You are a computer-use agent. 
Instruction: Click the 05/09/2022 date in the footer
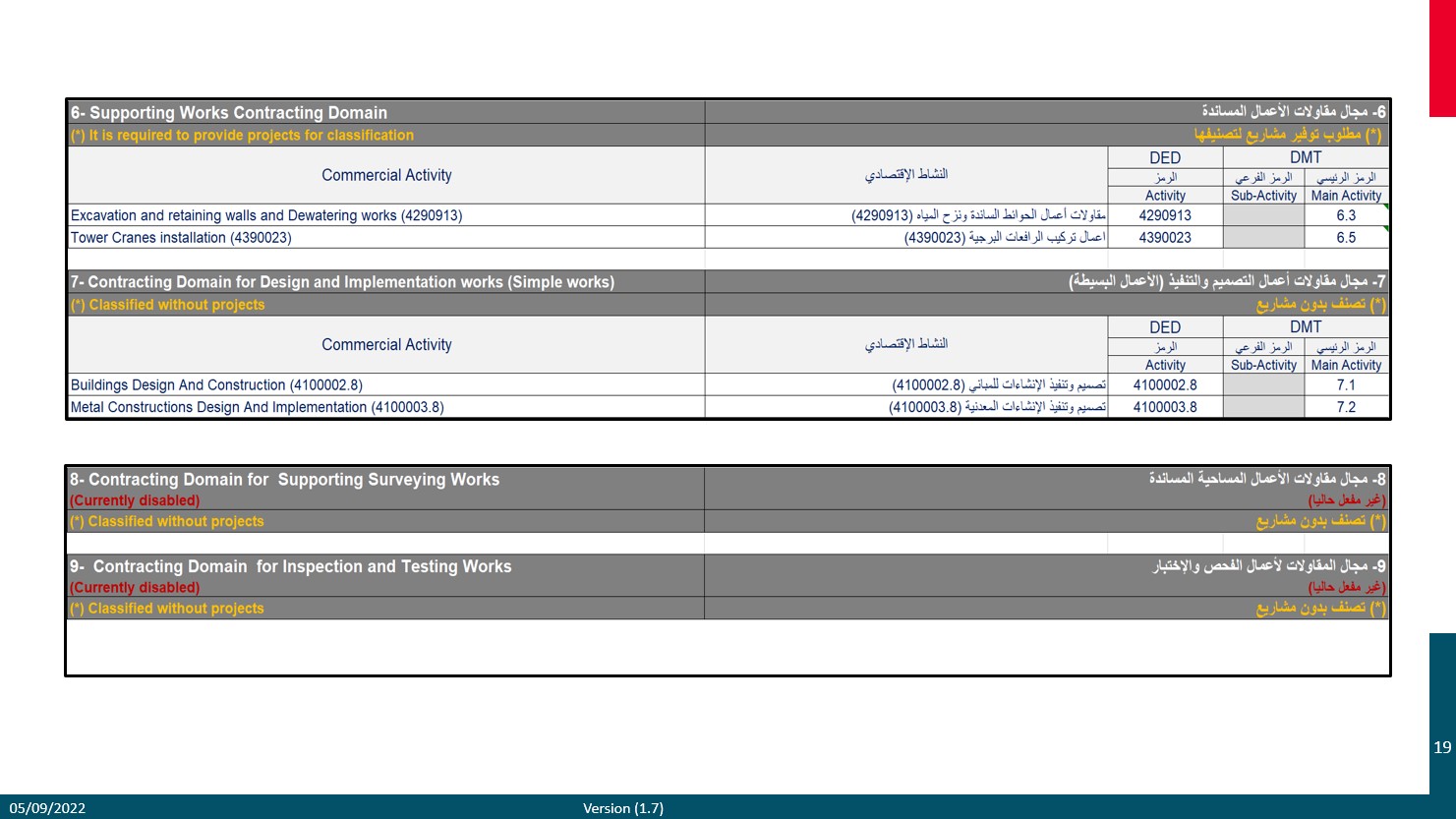(x=48, y=808)
